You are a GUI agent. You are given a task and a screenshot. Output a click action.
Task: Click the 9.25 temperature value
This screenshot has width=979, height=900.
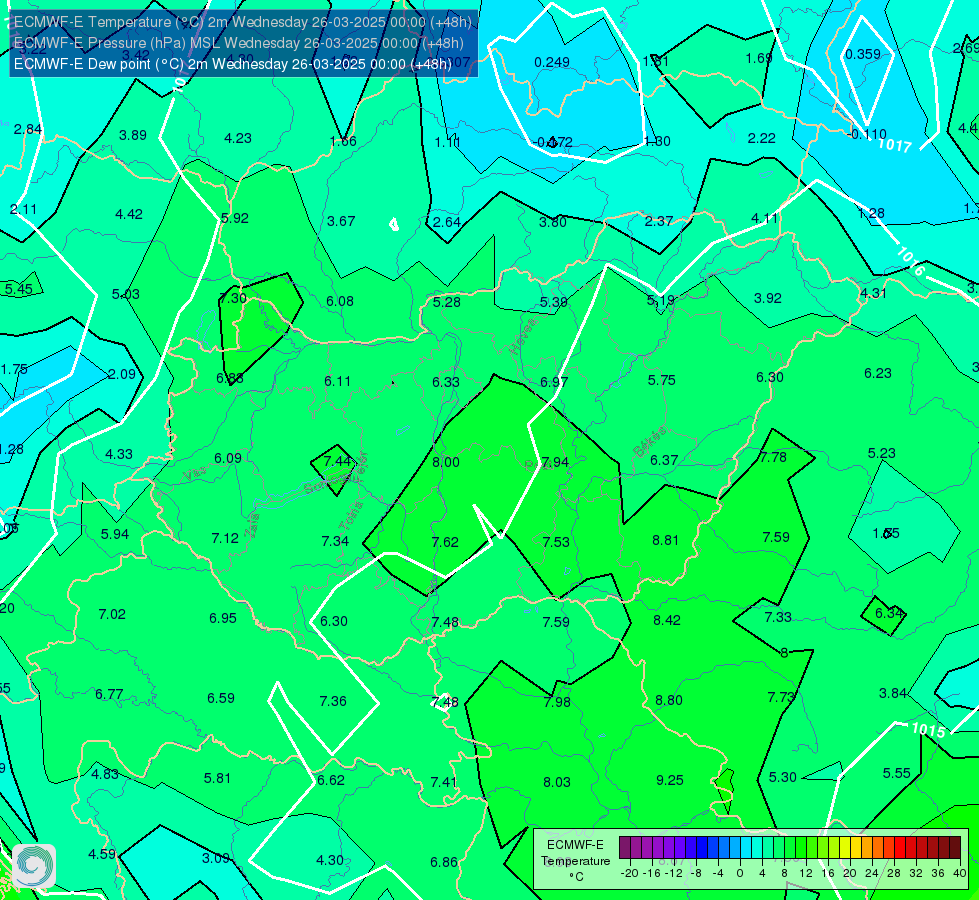point(669,780)
